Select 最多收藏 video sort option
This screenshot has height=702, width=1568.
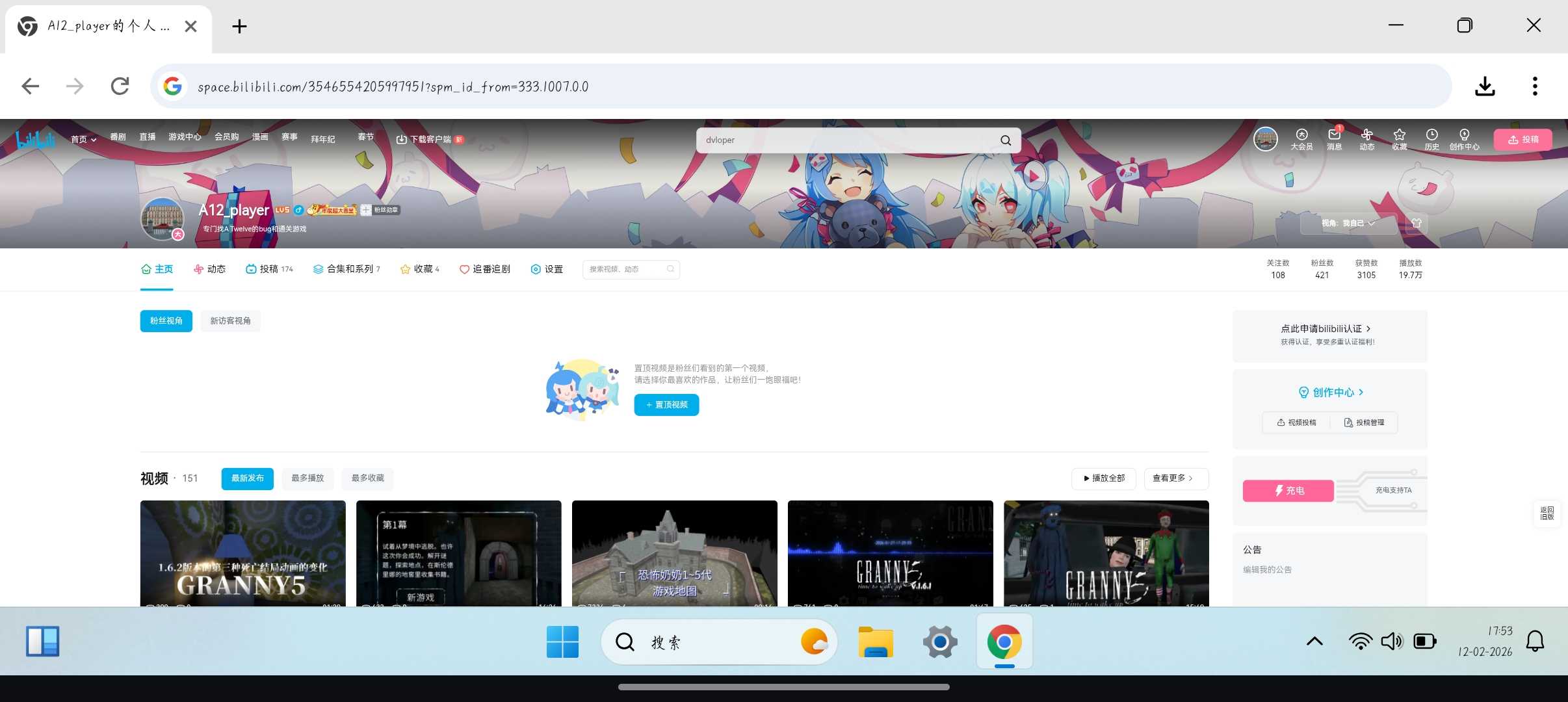(x=367, y=478)
